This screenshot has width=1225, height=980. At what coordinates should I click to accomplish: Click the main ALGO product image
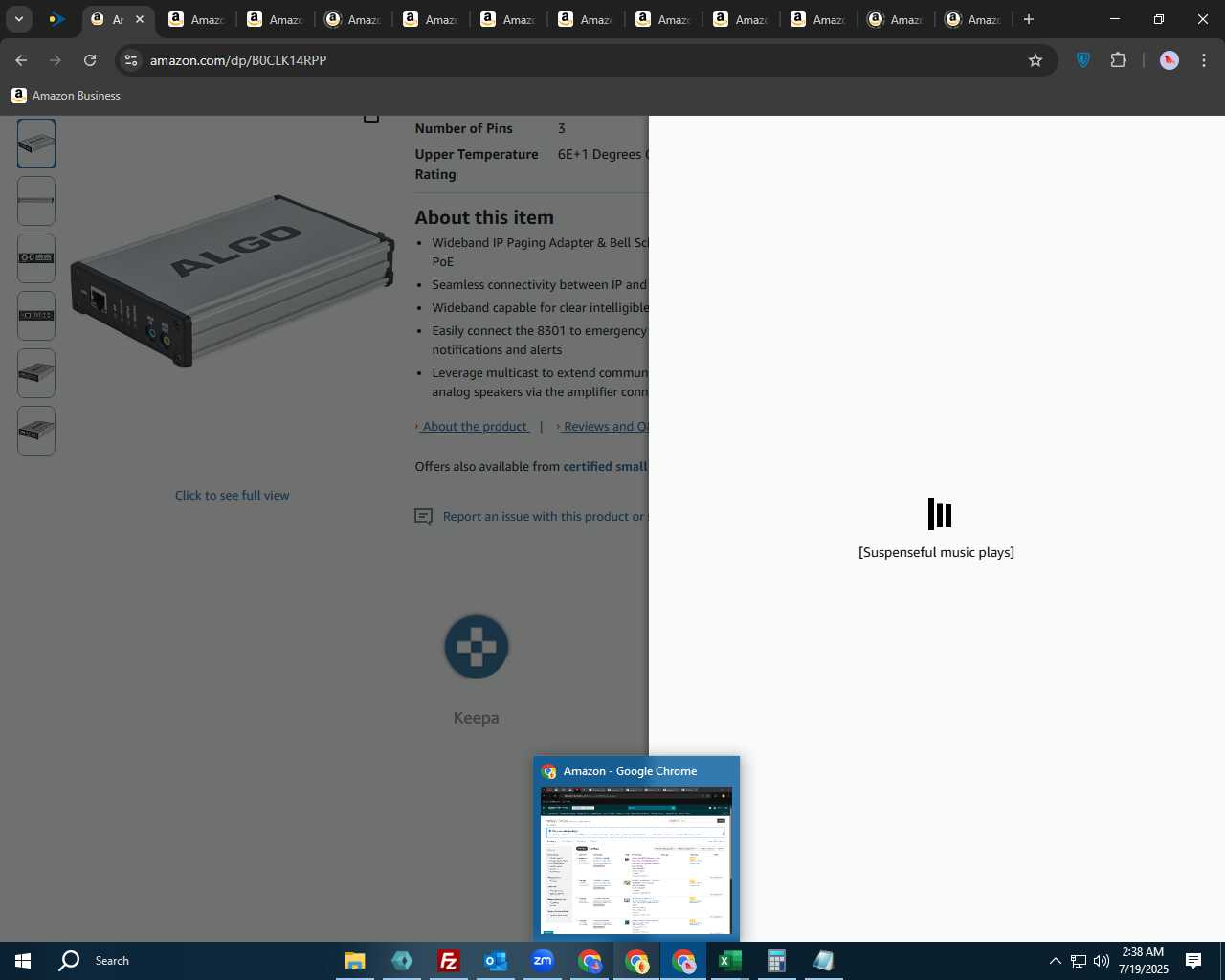[x=232, y=281]
